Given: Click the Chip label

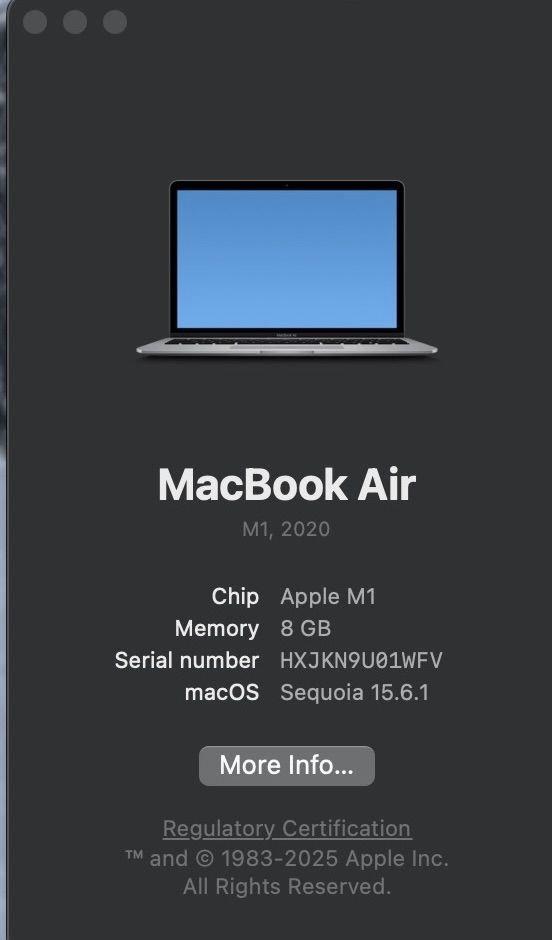Looking at the screenshot, I should point(235,597).
